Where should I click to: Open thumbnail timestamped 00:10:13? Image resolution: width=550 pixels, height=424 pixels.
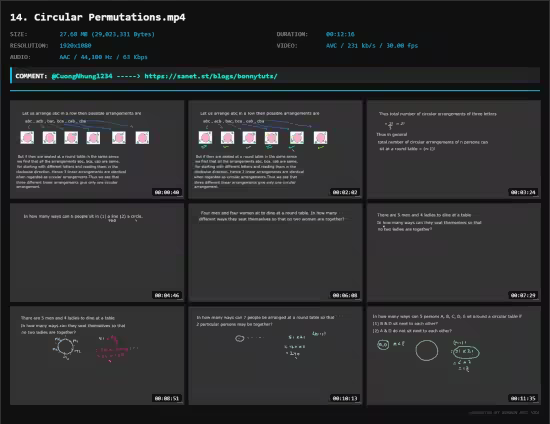pyautogui.click(x=275, y=356)
